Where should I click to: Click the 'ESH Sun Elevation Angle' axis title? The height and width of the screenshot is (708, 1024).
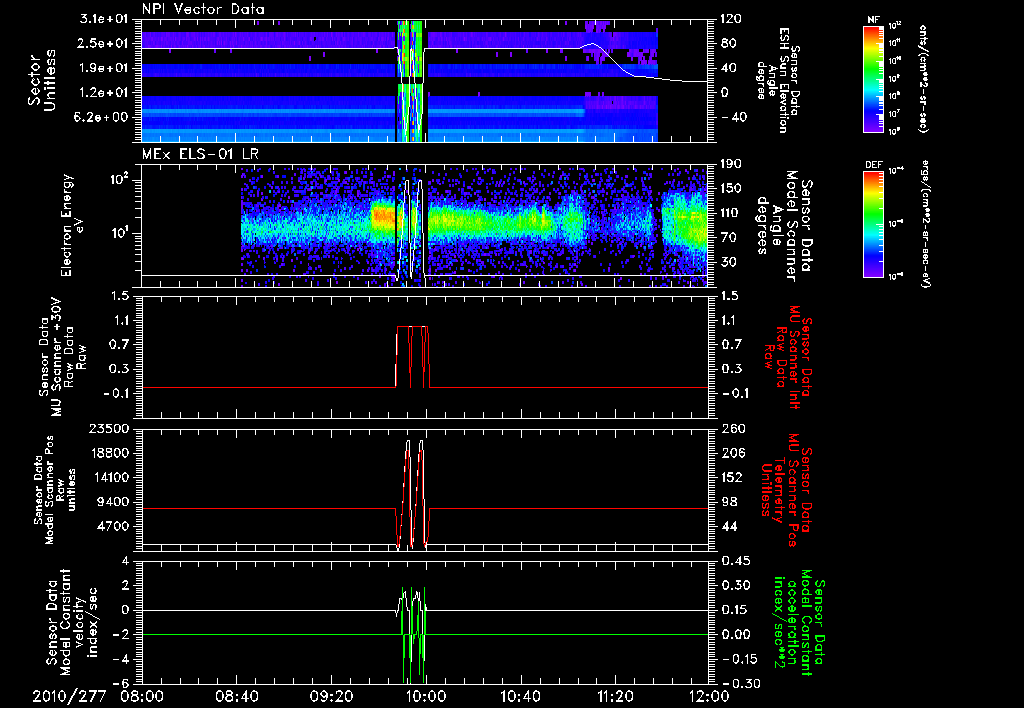point(777,80)
